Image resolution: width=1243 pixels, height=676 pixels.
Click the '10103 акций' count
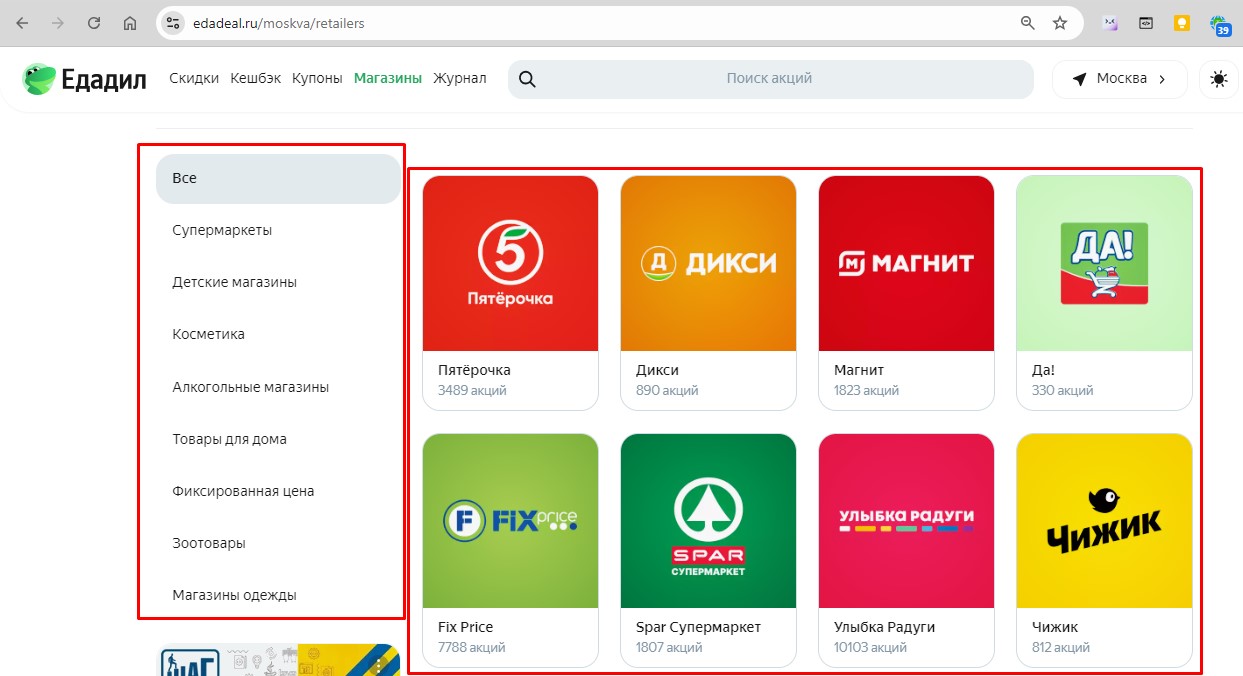870,647
